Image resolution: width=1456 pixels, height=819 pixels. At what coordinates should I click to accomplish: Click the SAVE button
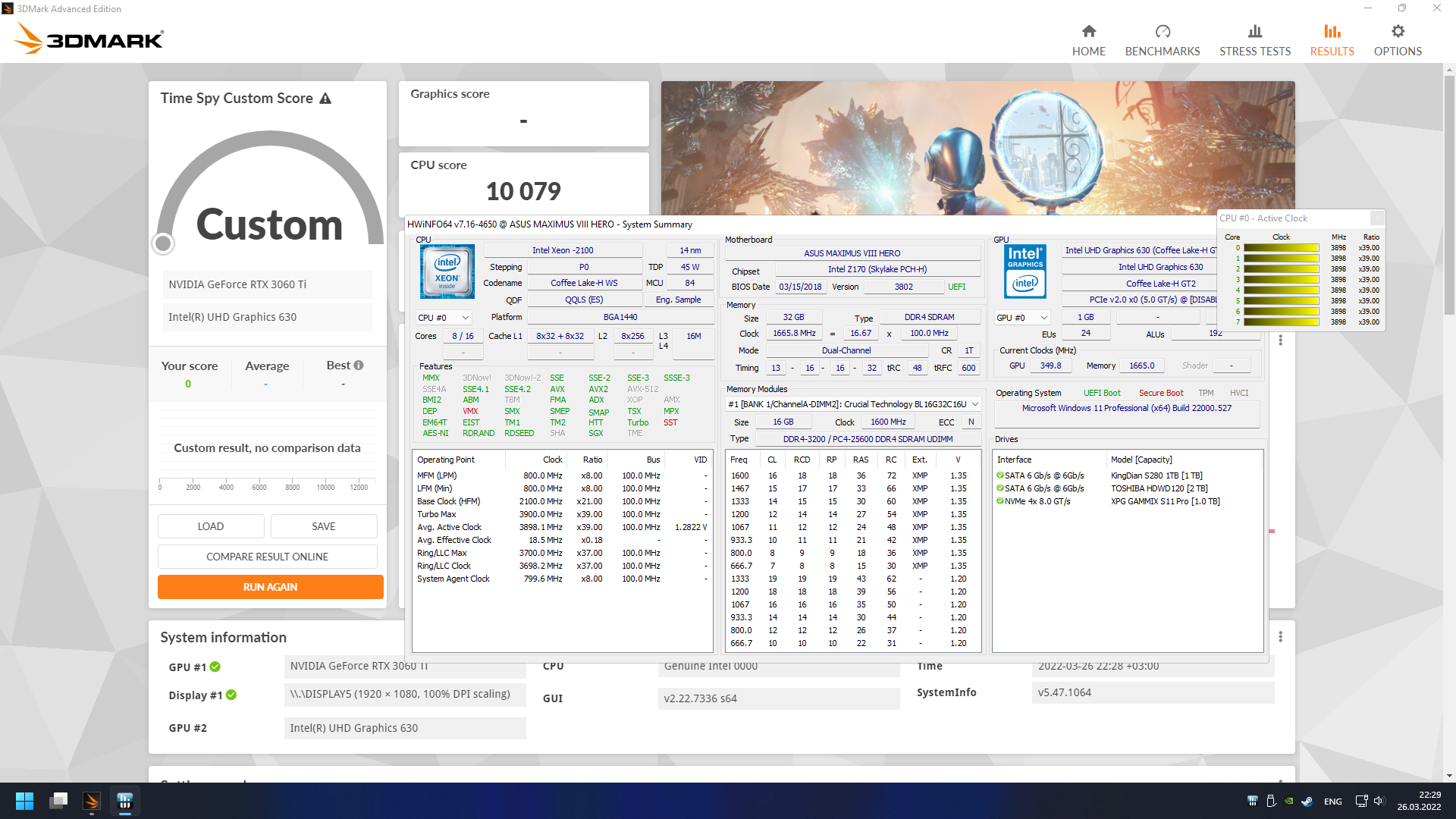point(323,526)
